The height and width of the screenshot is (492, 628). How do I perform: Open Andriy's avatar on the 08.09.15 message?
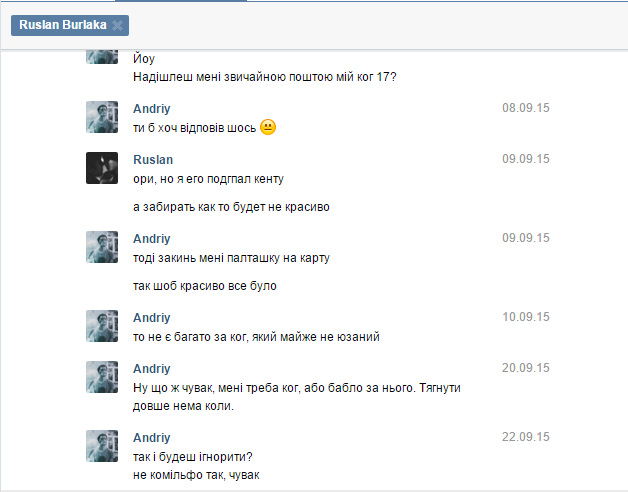[x=102, y=117]
